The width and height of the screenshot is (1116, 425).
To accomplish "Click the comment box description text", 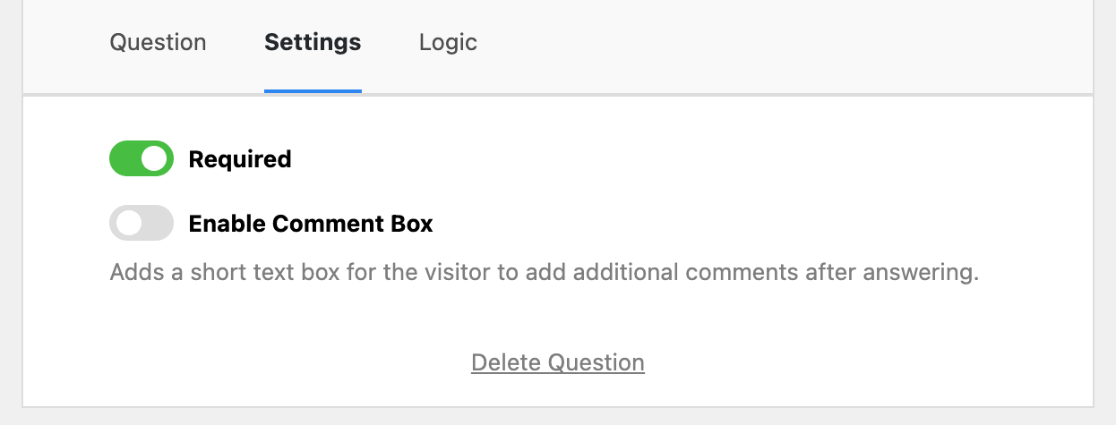I will (x=543, y=273).
